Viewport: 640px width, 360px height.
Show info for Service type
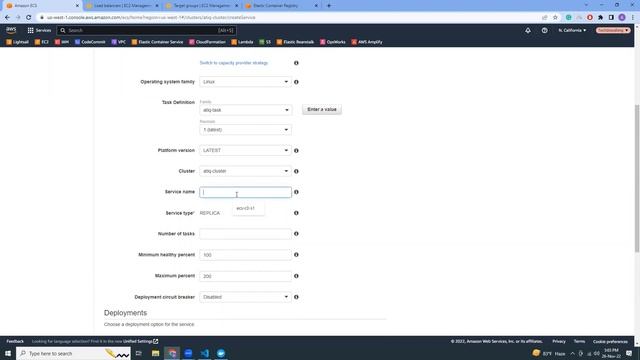[296, 213]
